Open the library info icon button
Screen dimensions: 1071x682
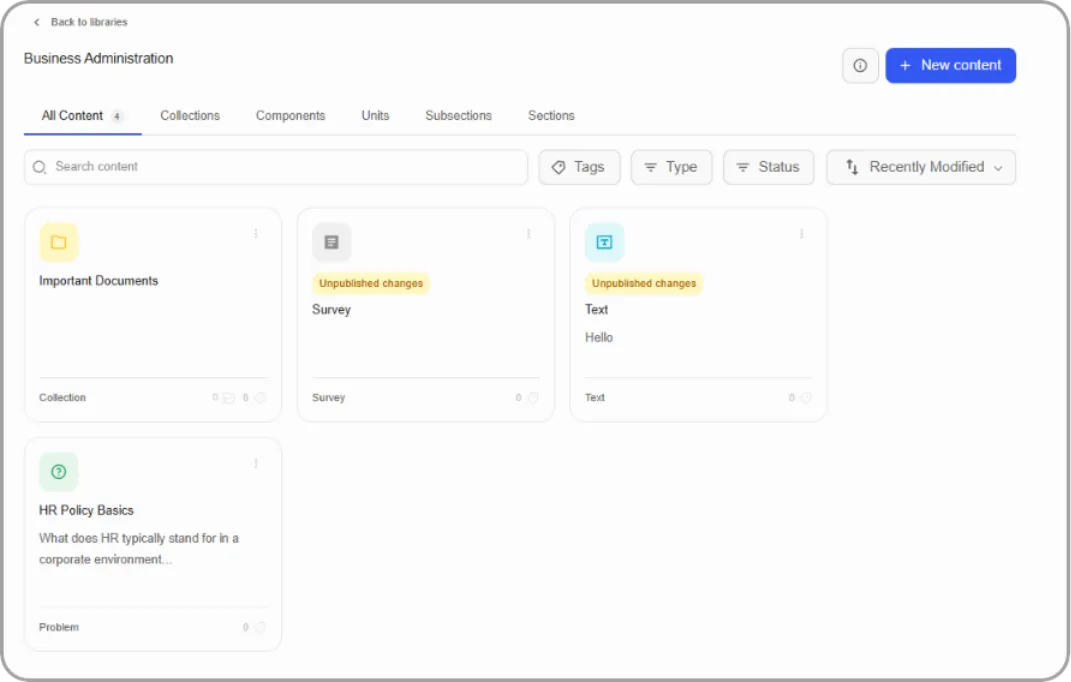click(860, 66)
